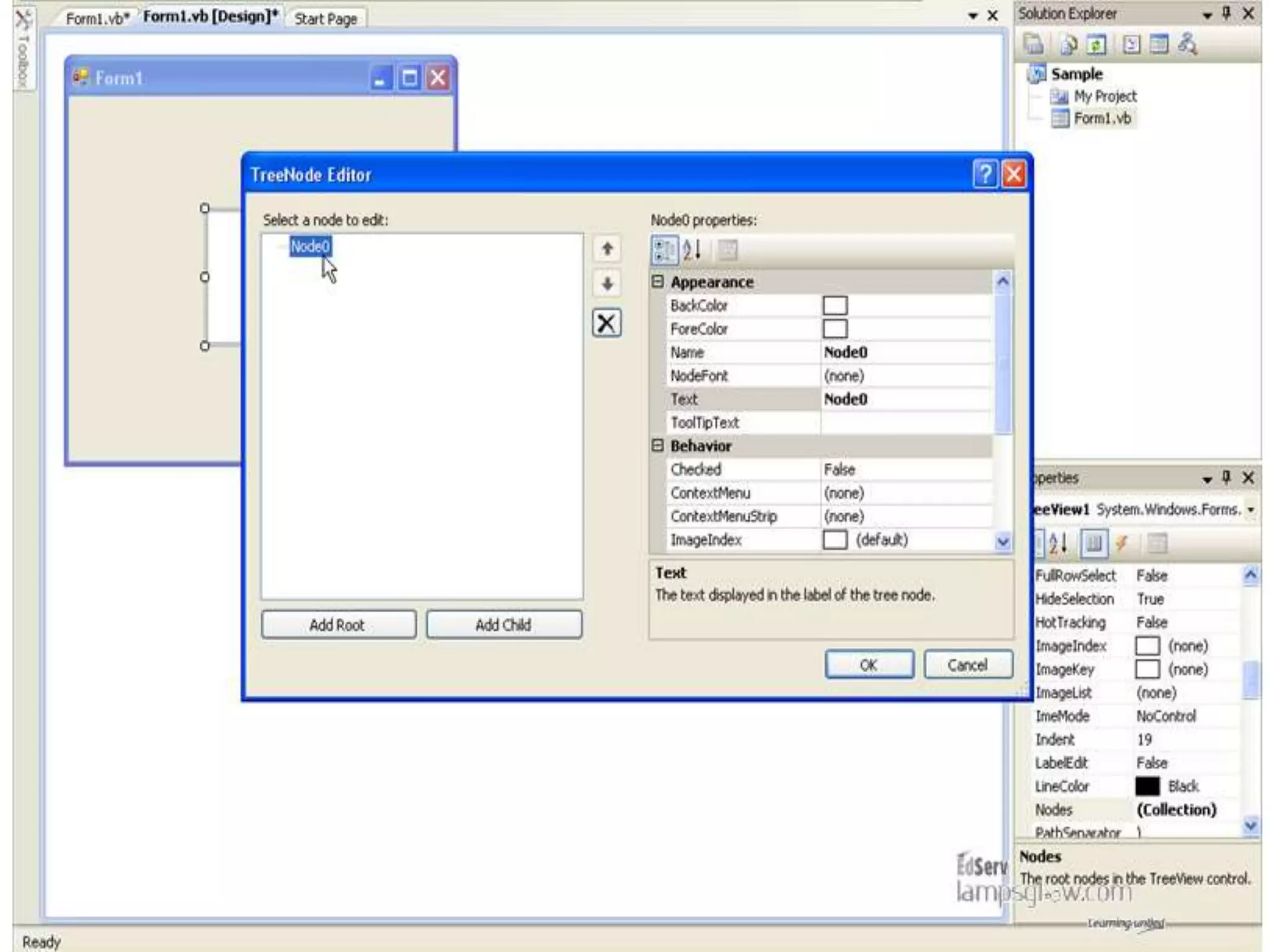Select Form1.vb in Solution Explorer
The image size is (1270, 952).
(1102, 118)
